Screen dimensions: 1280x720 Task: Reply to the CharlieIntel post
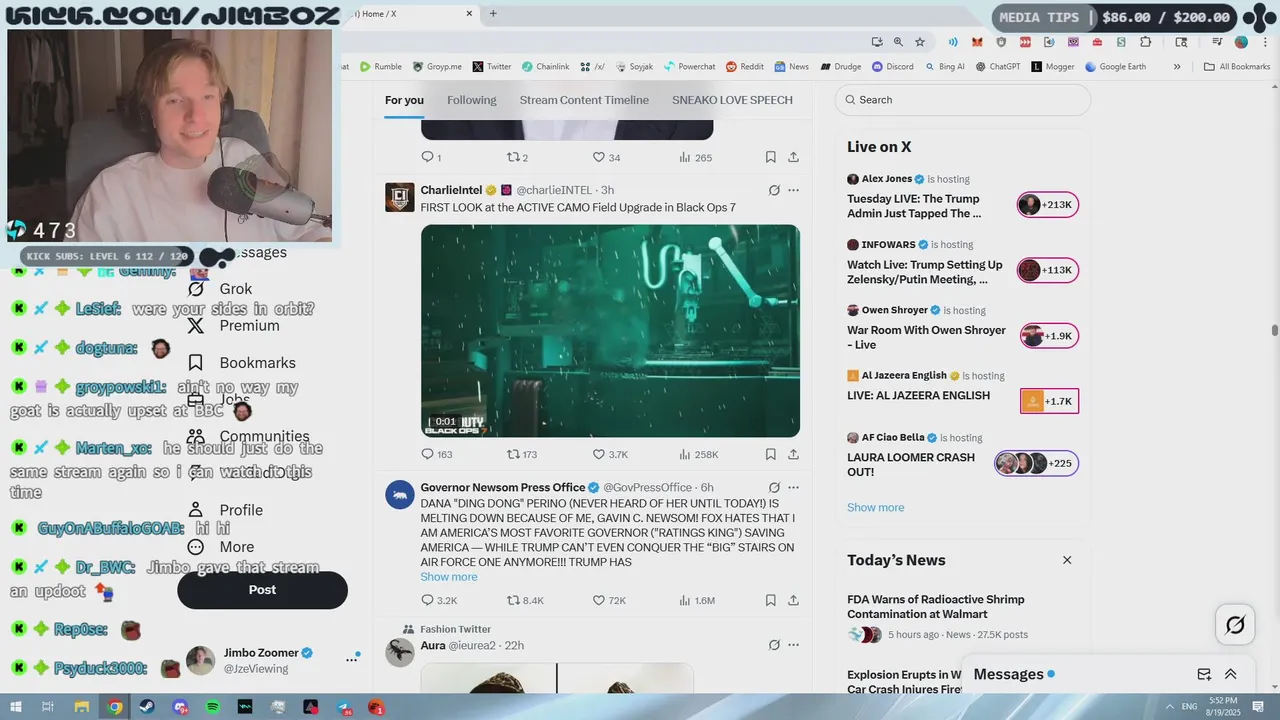tap(436, 454)
